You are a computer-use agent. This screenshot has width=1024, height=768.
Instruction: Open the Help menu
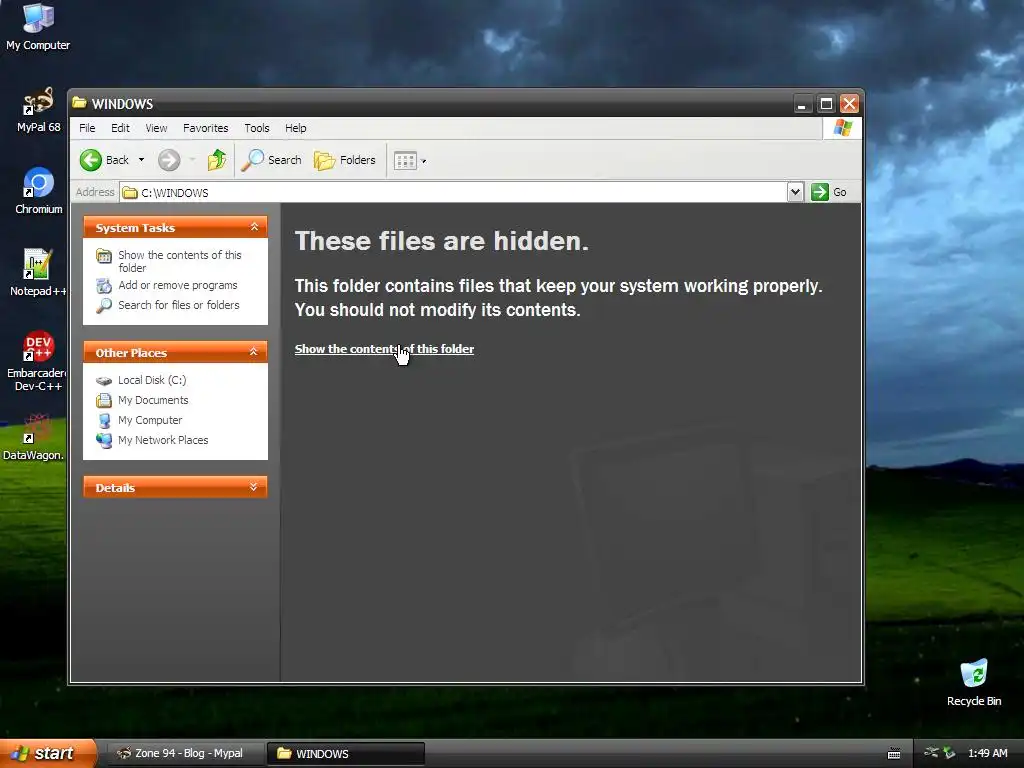(x=295, y=128)
